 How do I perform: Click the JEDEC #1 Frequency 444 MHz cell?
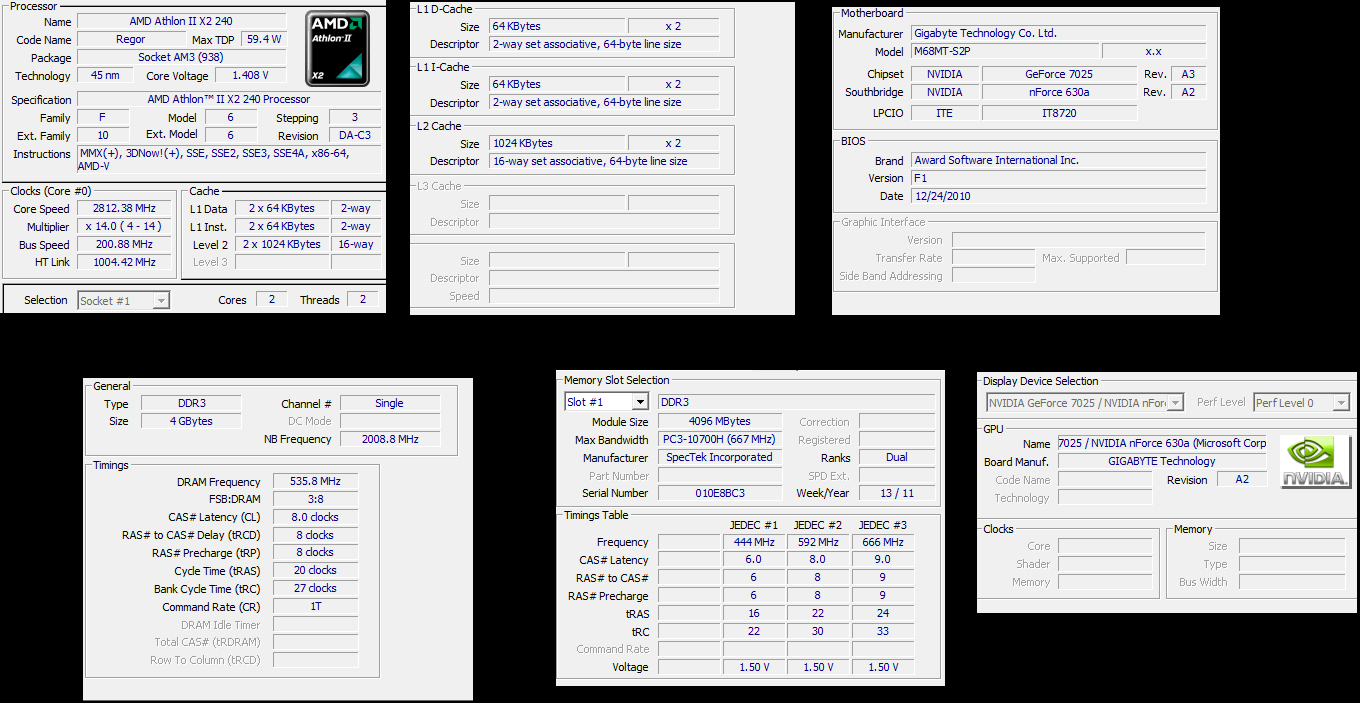tap(753, 542)
